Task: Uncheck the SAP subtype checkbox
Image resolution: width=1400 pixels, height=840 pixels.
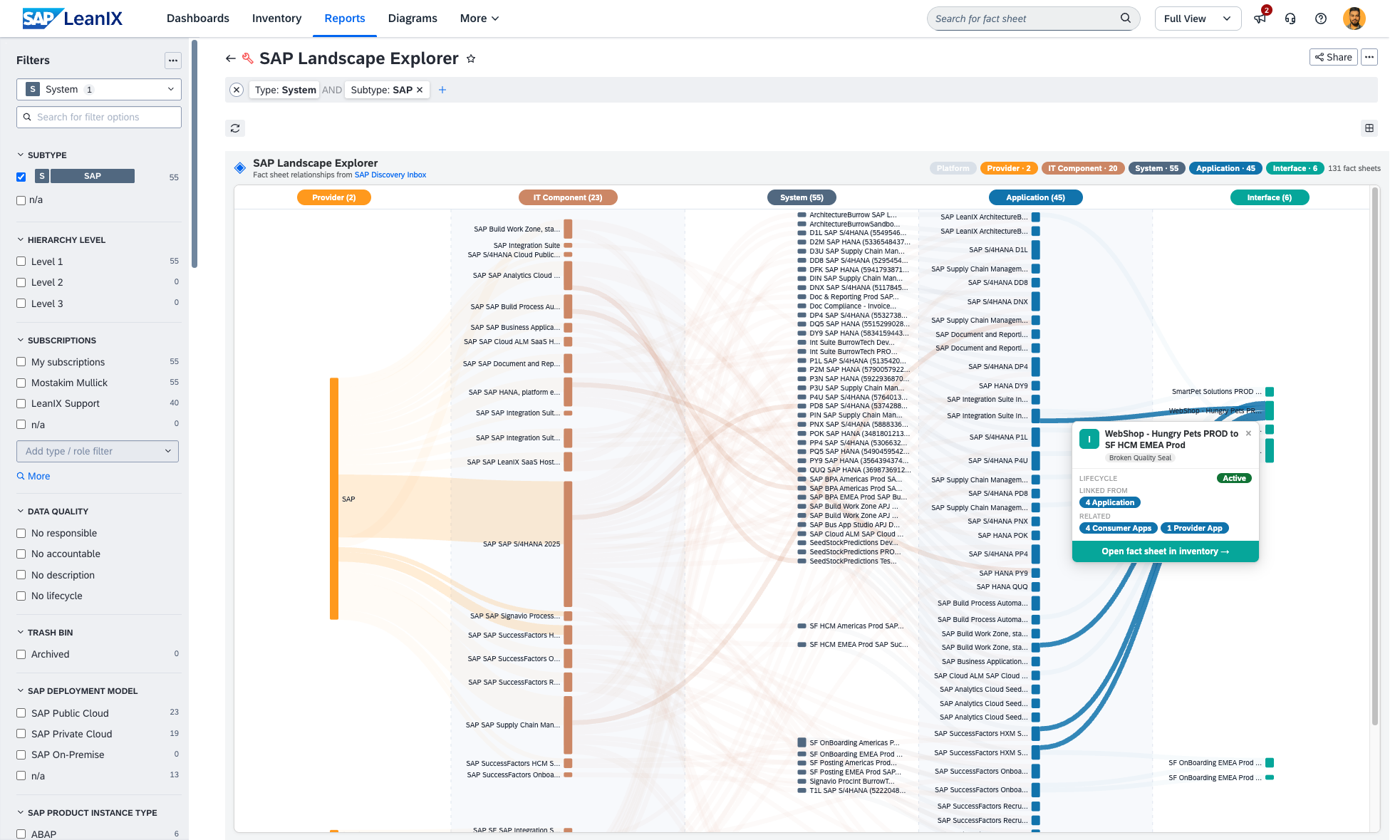Action: 21,177
